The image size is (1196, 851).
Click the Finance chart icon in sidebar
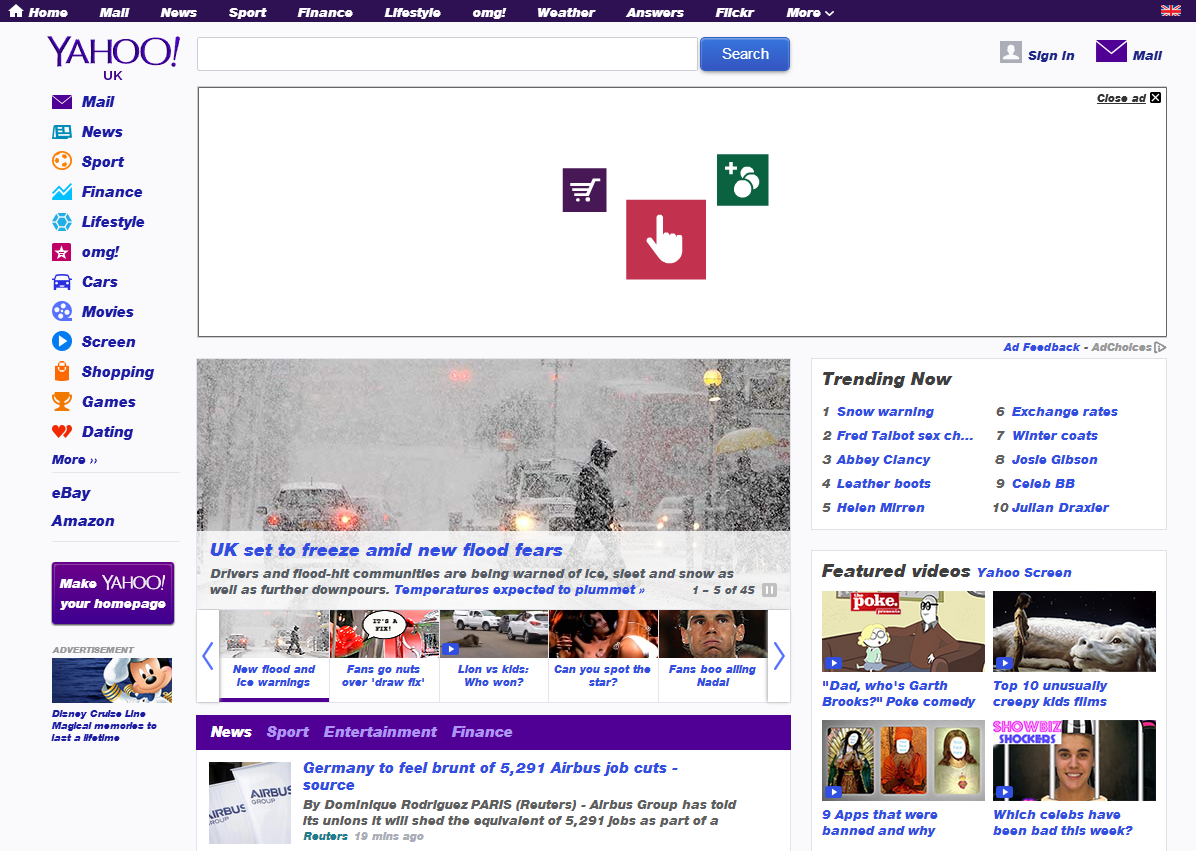[62, 191]
